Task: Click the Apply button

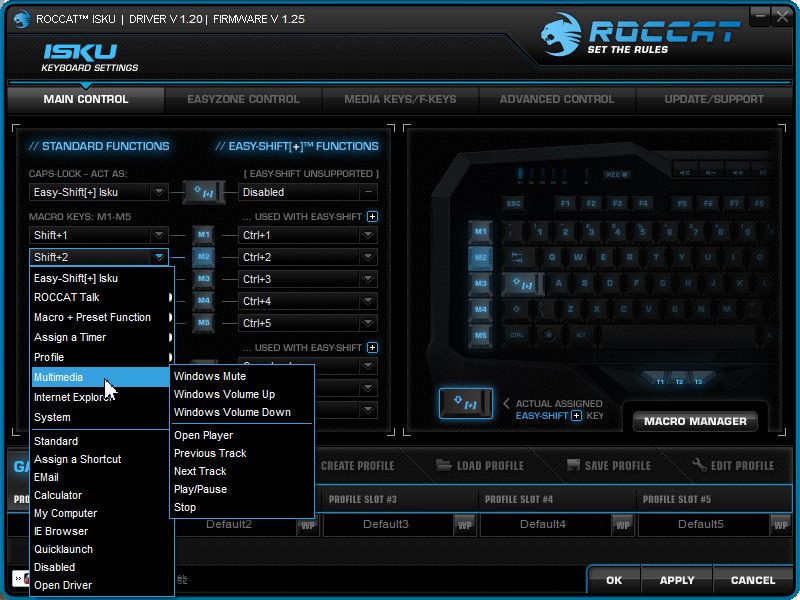Action: (677, 580)
